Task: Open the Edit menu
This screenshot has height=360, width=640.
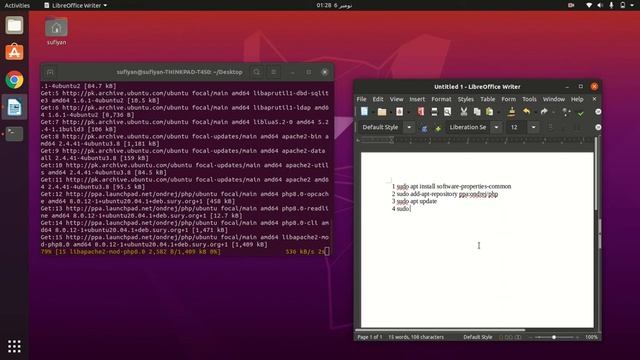Action: [378, 99]
